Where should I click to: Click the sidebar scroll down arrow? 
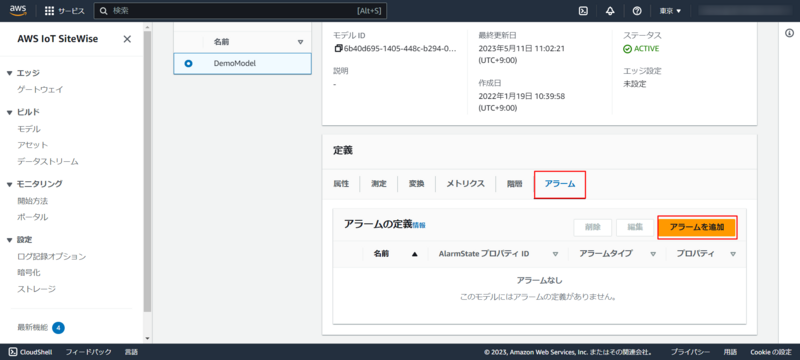click(147, 338)
